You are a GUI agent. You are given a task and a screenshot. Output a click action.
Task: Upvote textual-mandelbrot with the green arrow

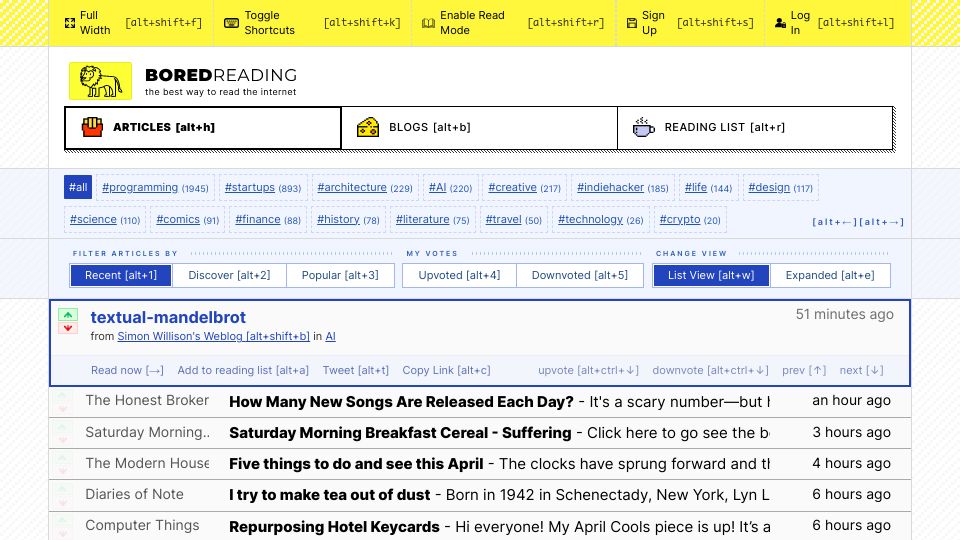(x=68, y=315)
